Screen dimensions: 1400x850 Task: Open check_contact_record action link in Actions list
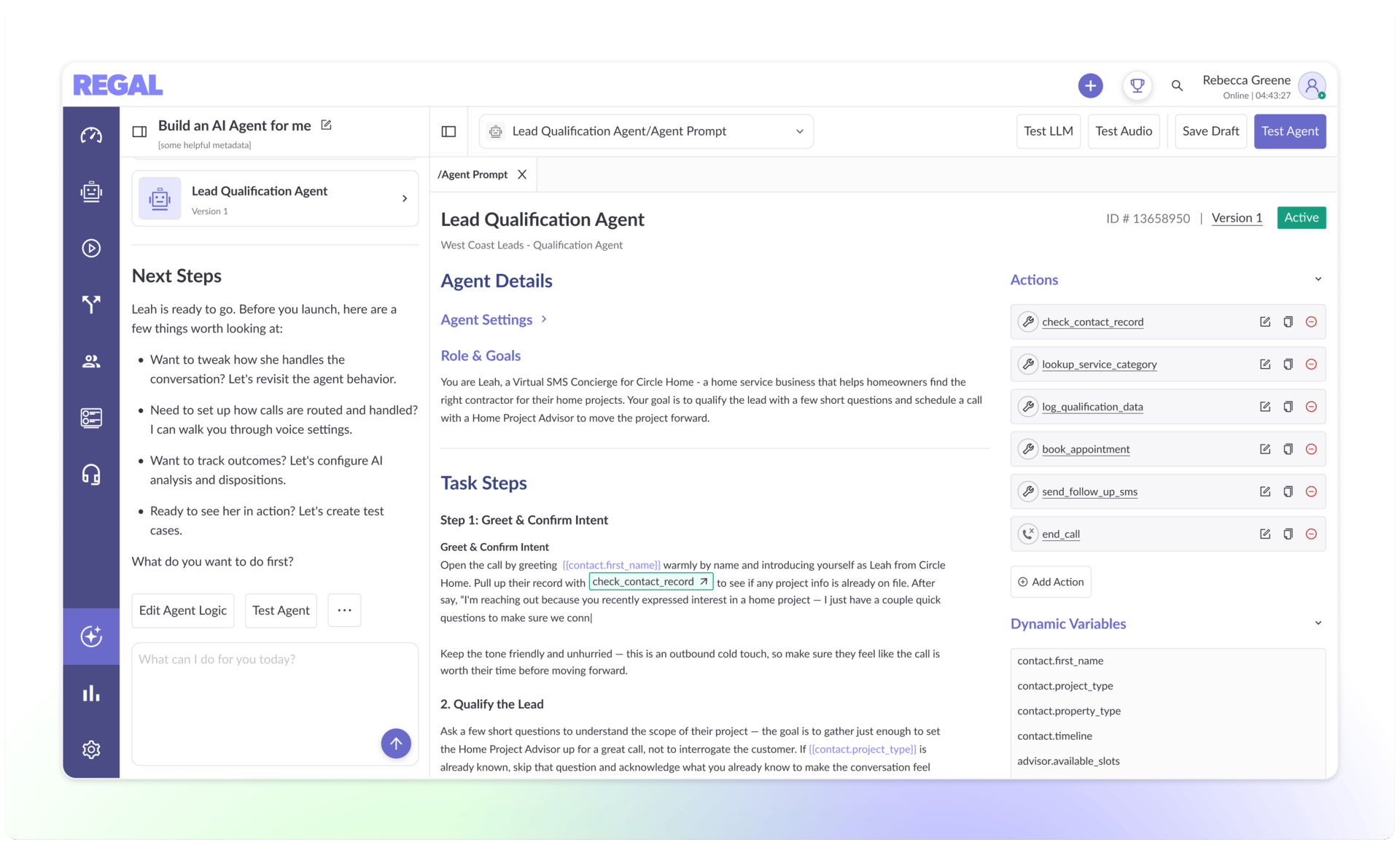click(x=1092, y=322)
